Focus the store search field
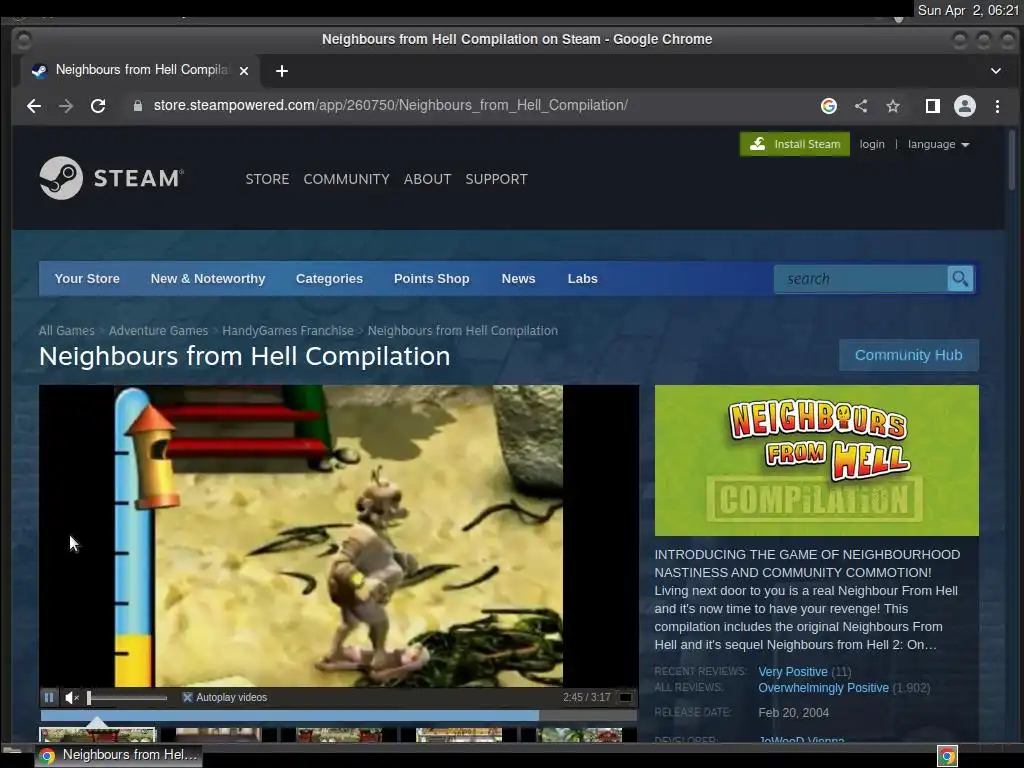Viewport: 1024px width, 768px height. 860,279
